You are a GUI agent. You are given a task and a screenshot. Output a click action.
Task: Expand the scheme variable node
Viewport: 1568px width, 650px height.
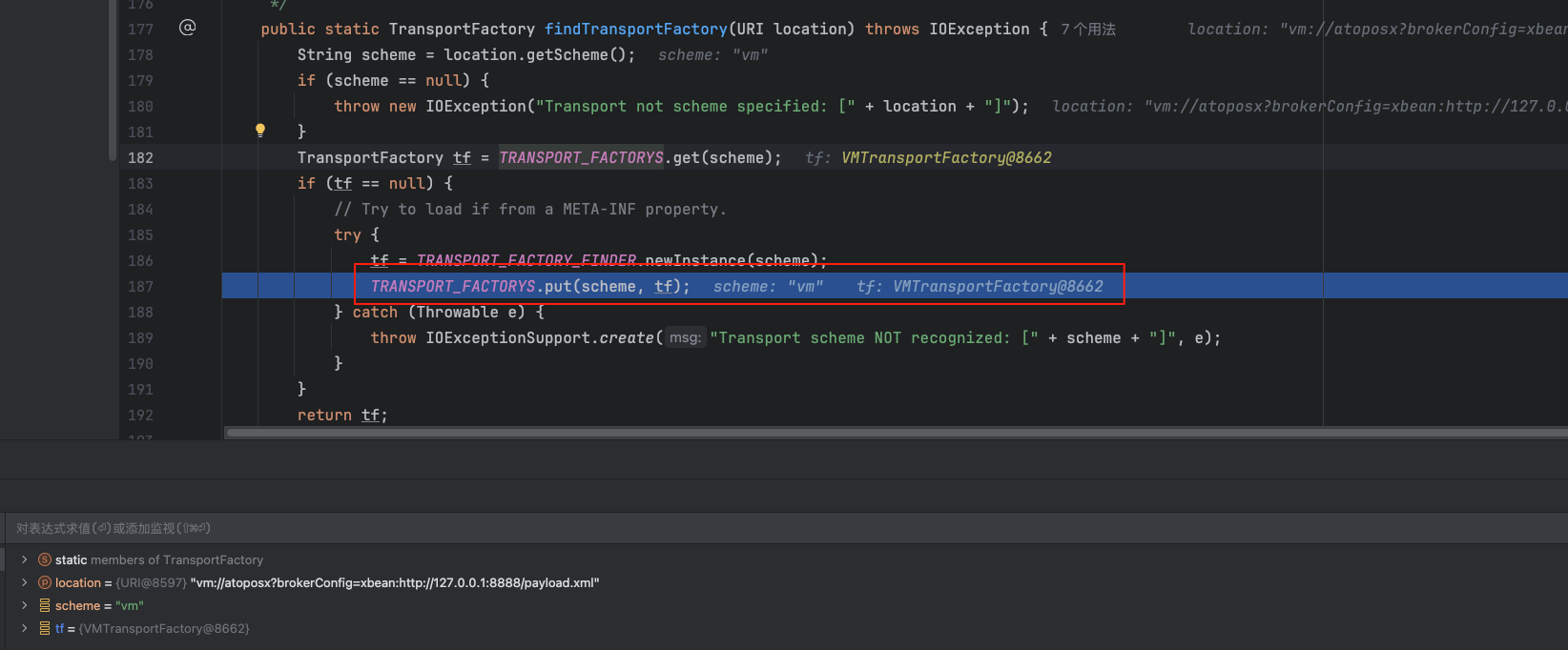point(24,605)
